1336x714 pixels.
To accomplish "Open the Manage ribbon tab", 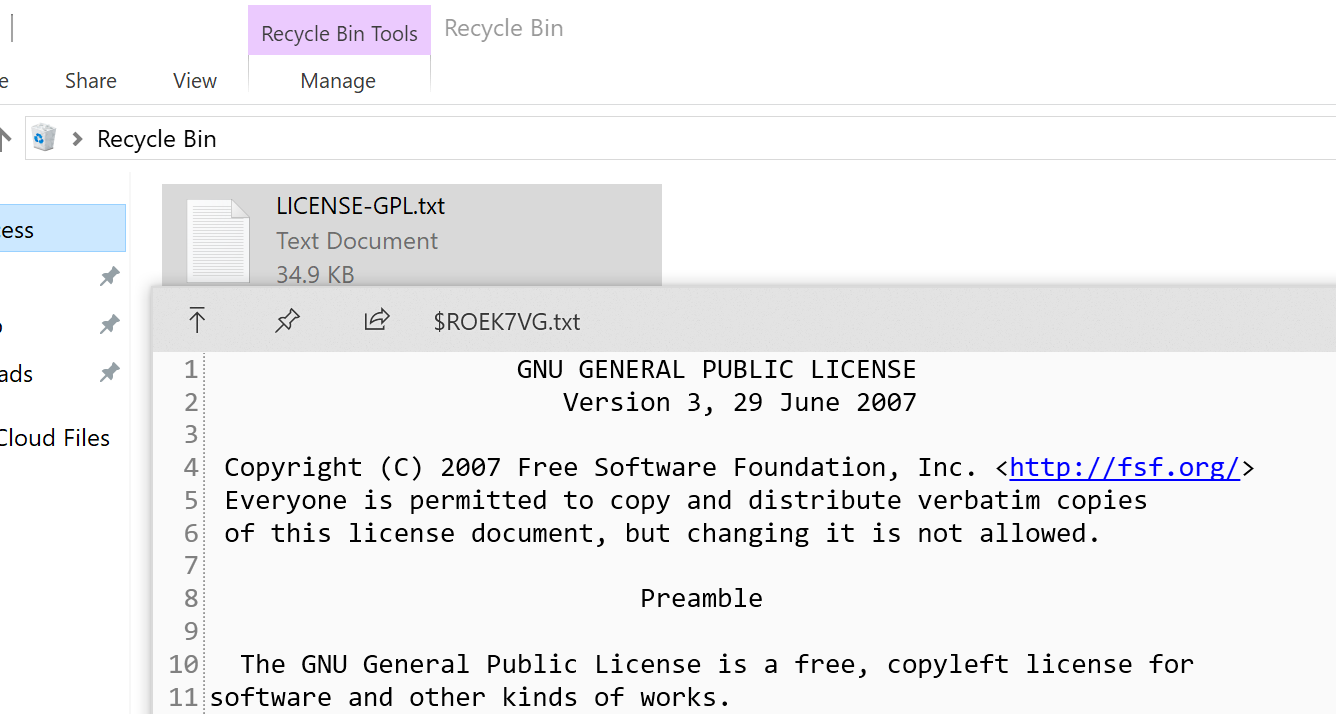I will point(339,80).
